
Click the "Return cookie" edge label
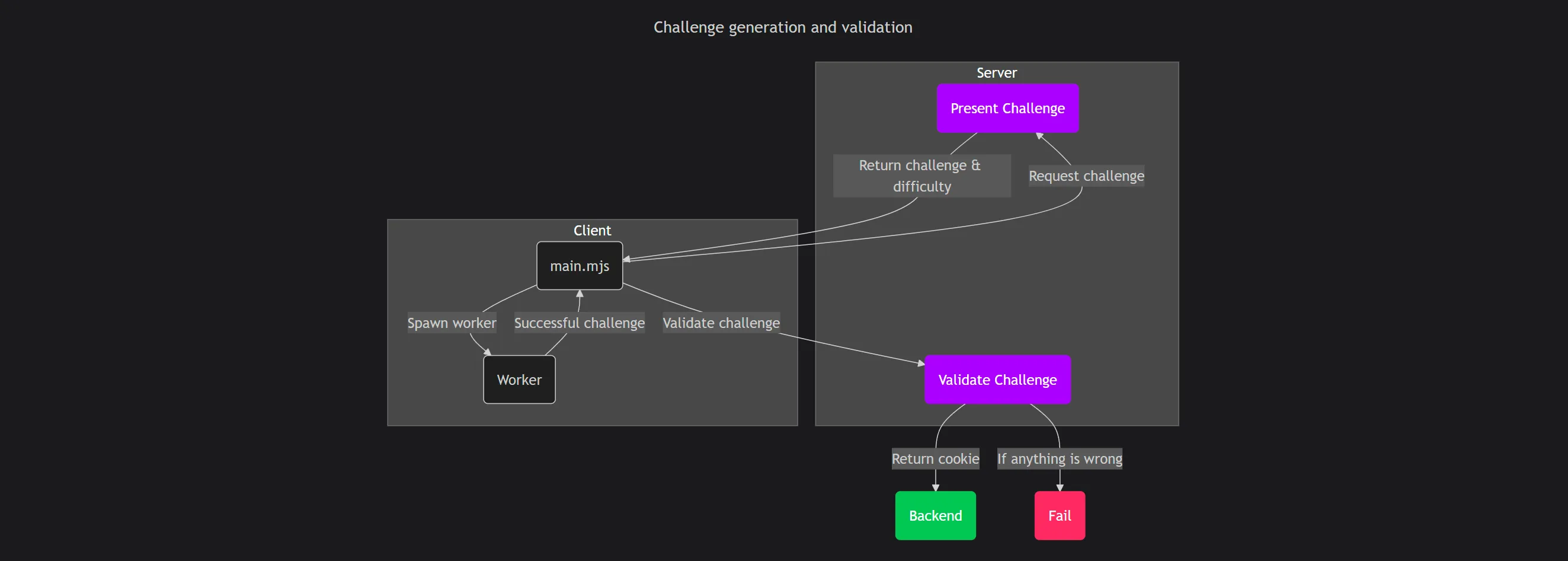[x=935, y=458]
